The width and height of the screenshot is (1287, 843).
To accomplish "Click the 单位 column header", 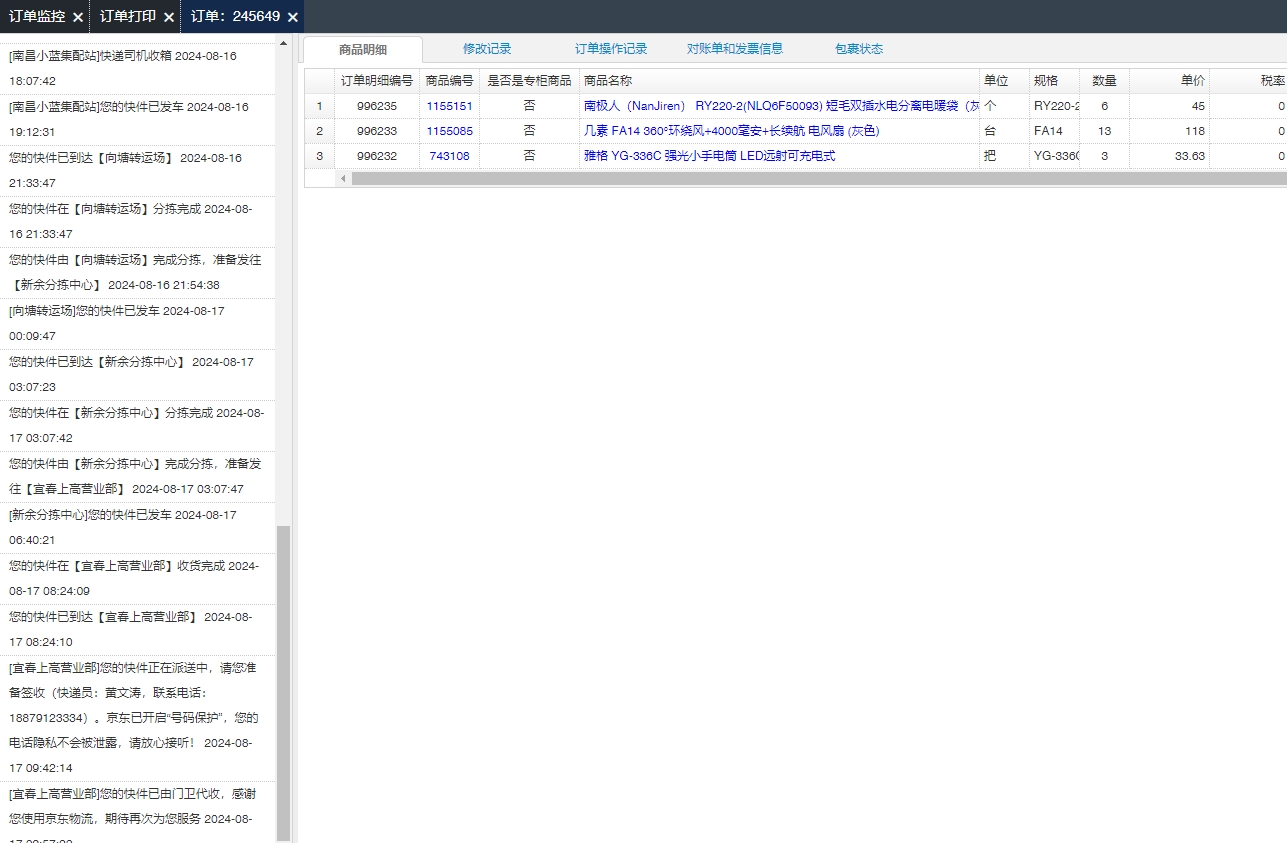I will 1004,80.
